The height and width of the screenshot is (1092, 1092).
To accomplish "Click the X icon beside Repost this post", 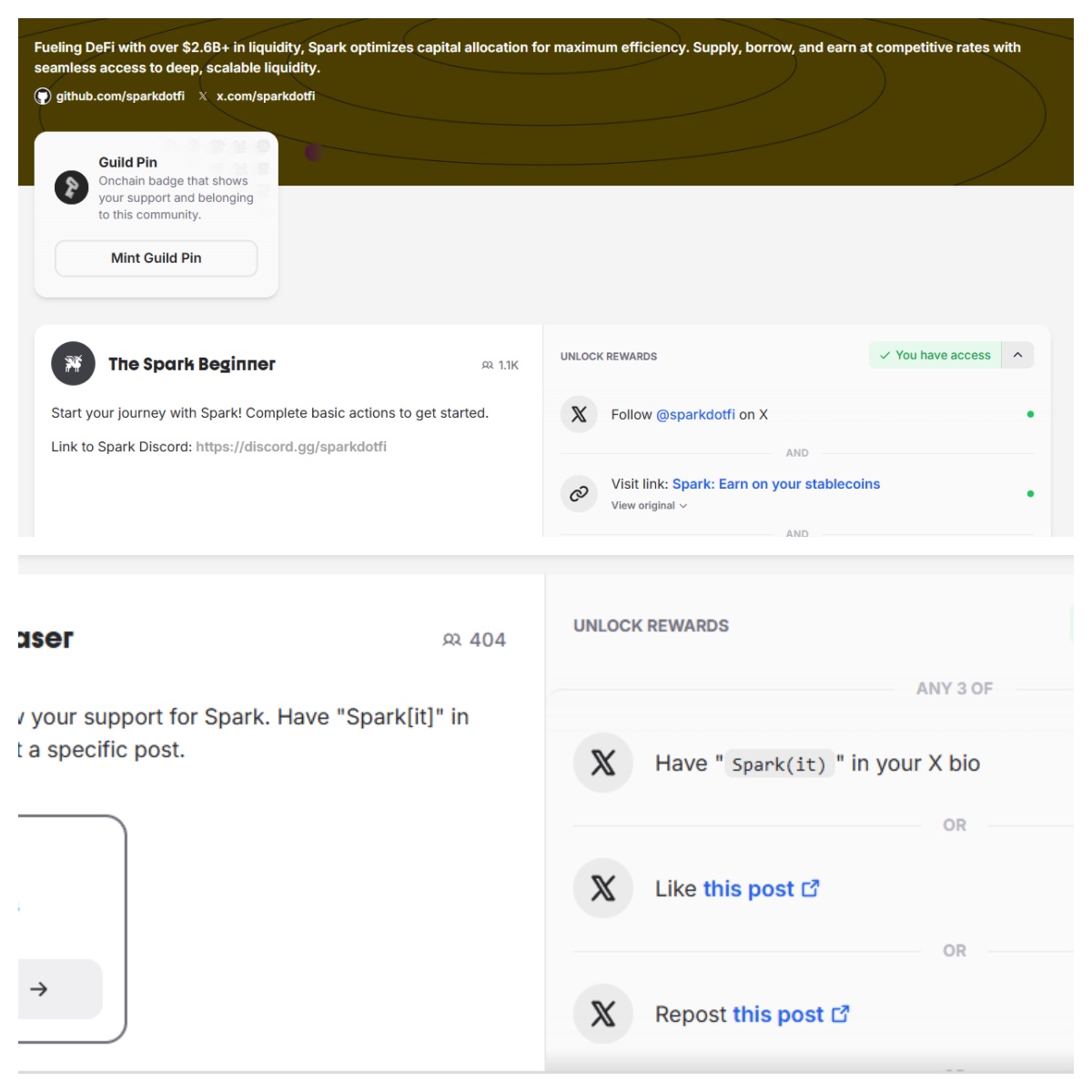I will pos(603,1014).
